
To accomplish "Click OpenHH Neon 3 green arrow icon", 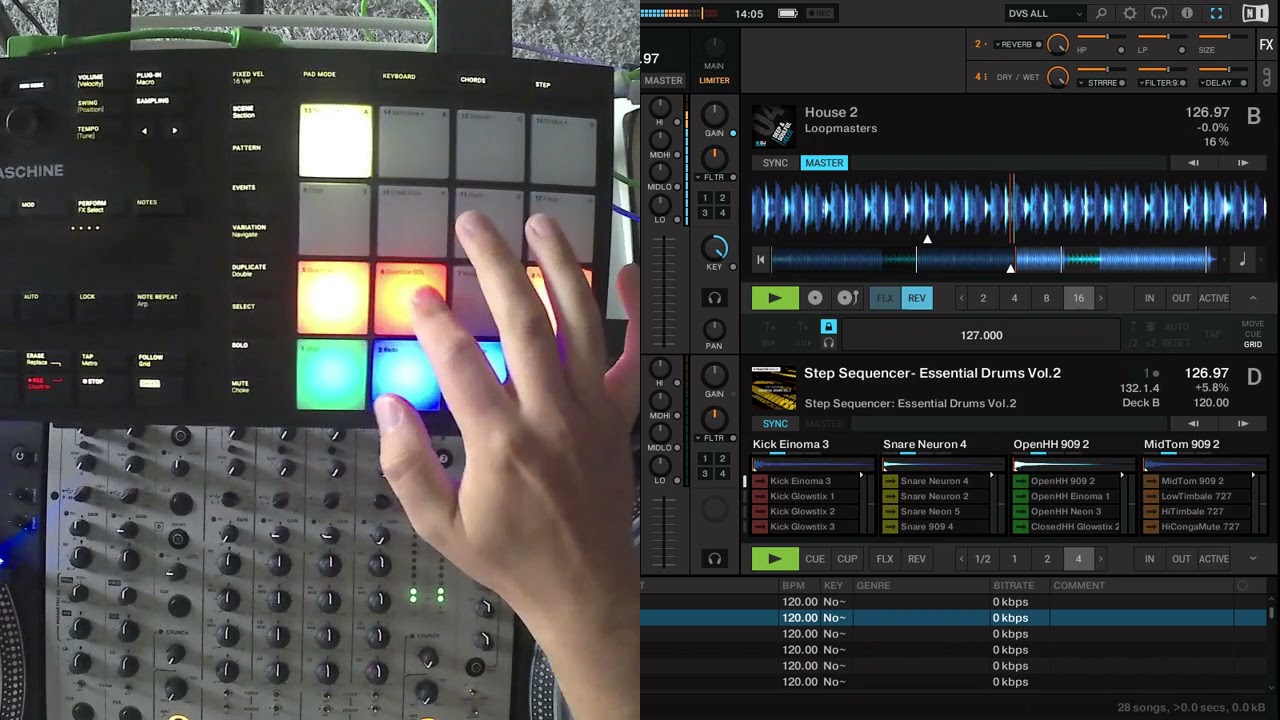I will point(1020,511).
